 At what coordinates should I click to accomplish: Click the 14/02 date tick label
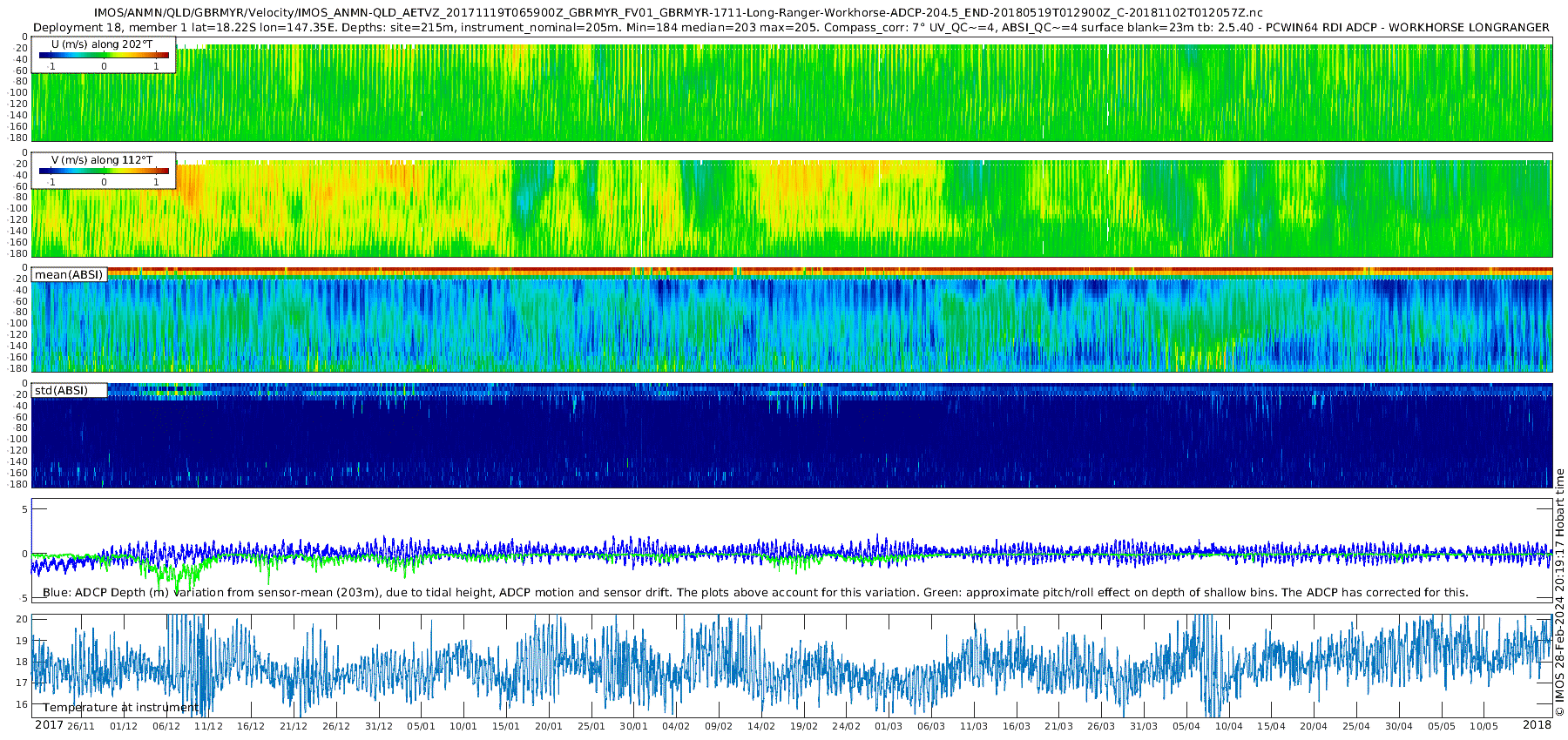click(761, 726)
